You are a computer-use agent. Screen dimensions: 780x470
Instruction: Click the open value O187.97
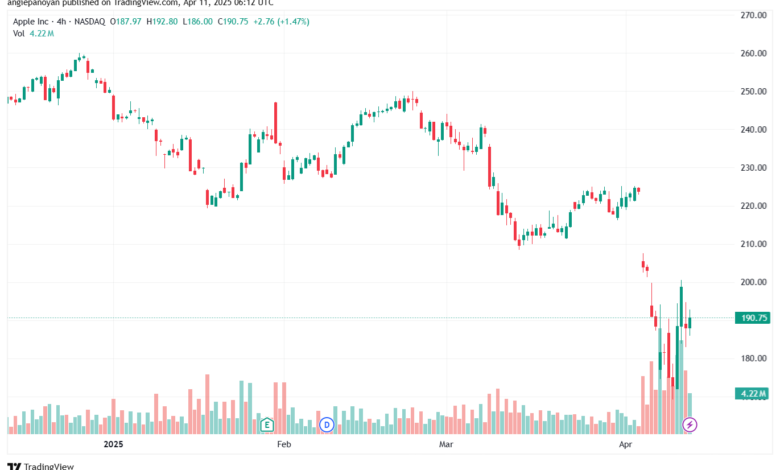tap(126, 21)
